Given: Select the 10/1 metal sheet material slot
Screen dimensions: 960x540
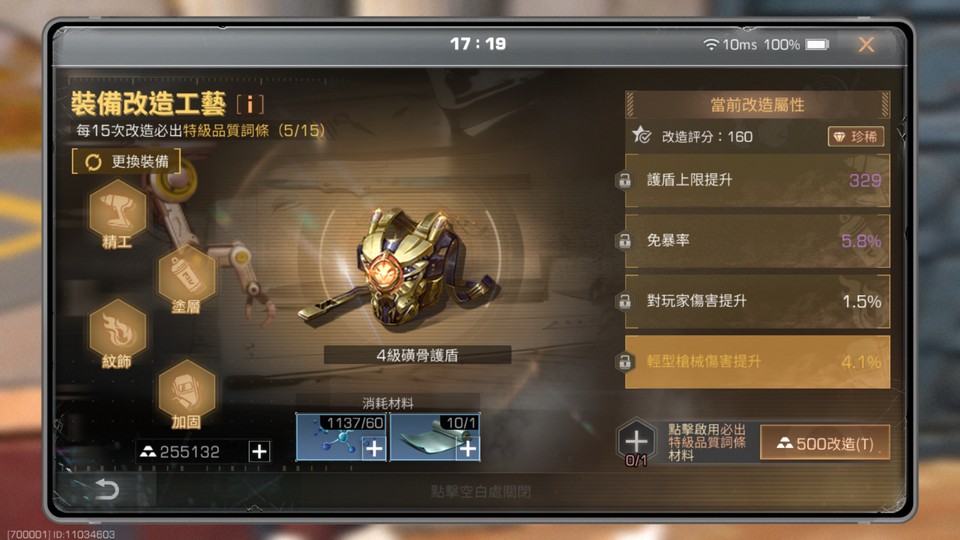Looking at the screenshot, I should click(435, 437).
